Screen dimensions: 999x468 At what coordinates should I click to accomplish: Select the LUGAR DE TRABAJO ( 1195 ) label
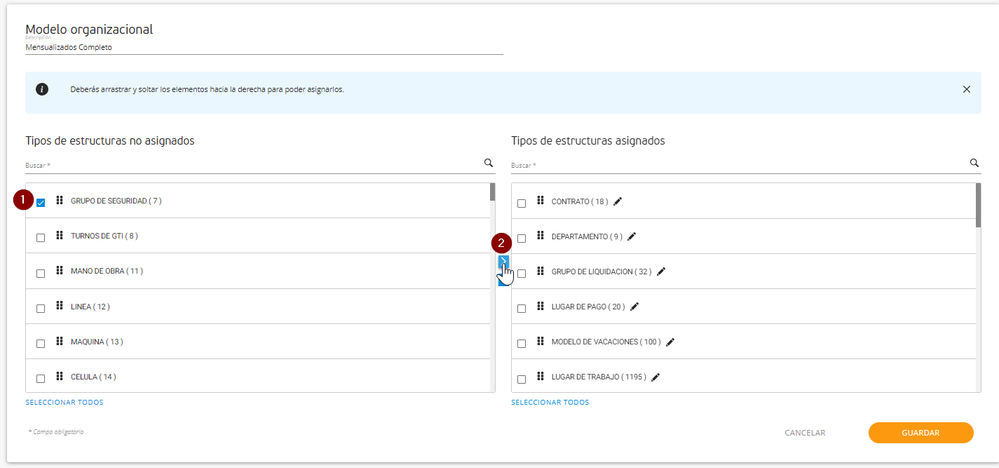click(599, 377)
